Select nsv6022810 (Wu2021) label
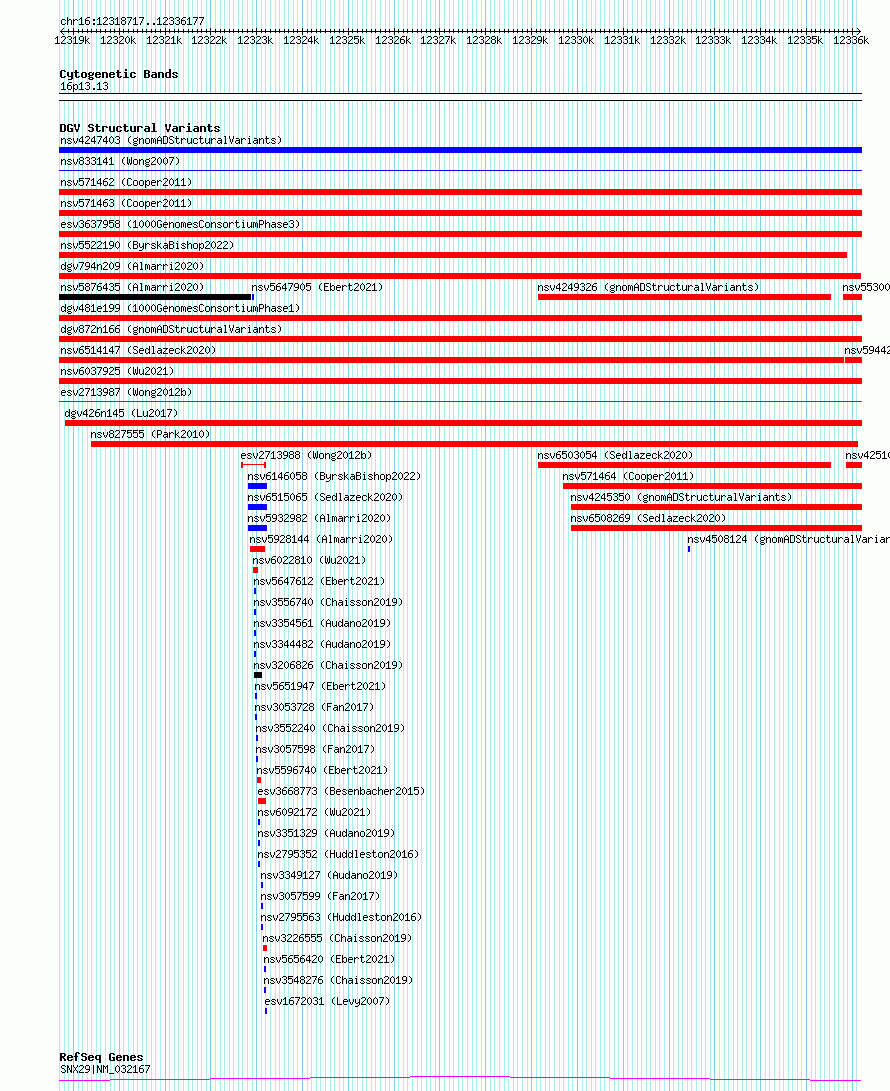This screenshot has width=890, height=1091. (x=309, y=560)
